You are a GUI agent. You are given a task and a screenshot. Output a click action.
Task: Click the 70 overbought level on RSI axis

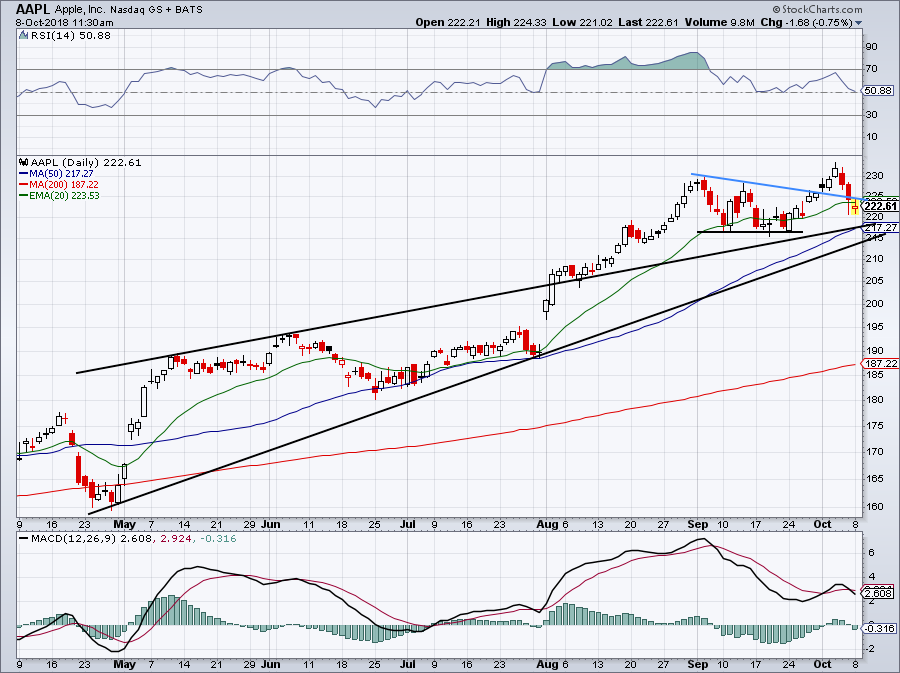coord(871,69)
